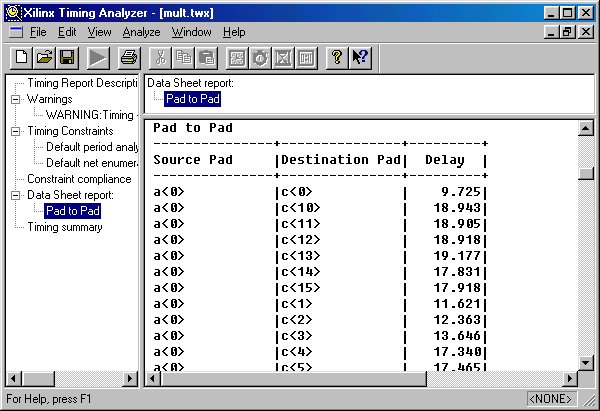
Task: Print the timing report
Action: coord(129,58)
